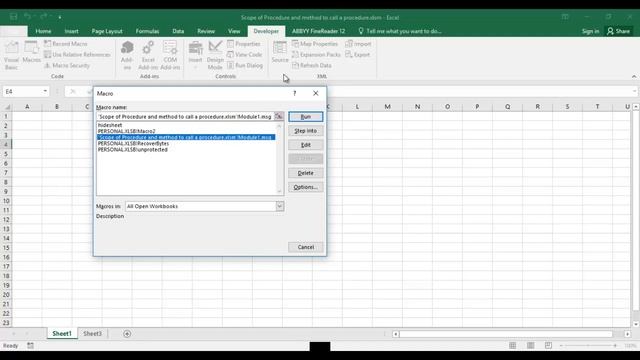Click Delete button in Macro dialog
This screenshot has width=640, height=360.
pyautogui.click(x=305, y=173)
